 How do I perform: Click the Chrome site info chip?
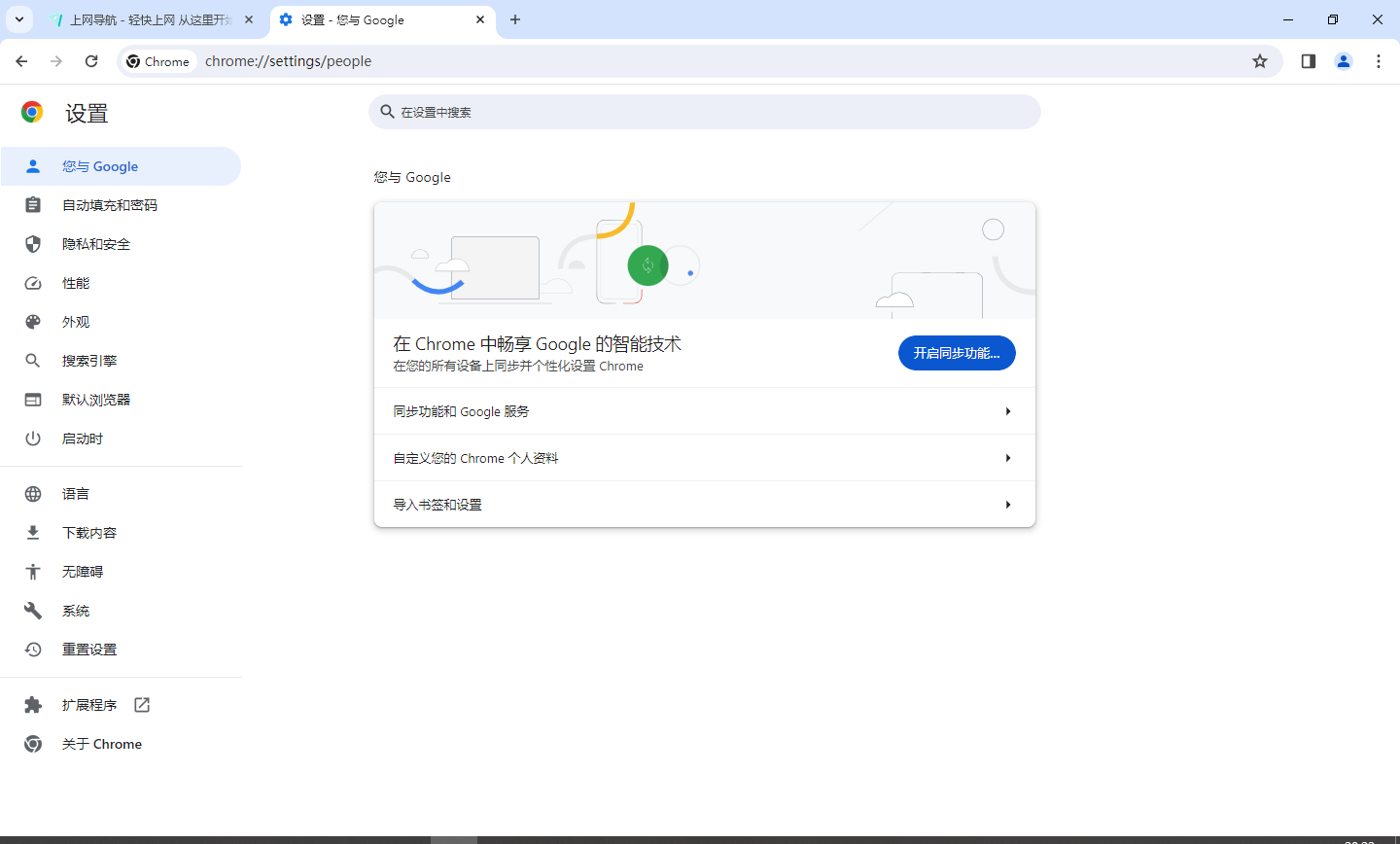[x=158, y=61]
